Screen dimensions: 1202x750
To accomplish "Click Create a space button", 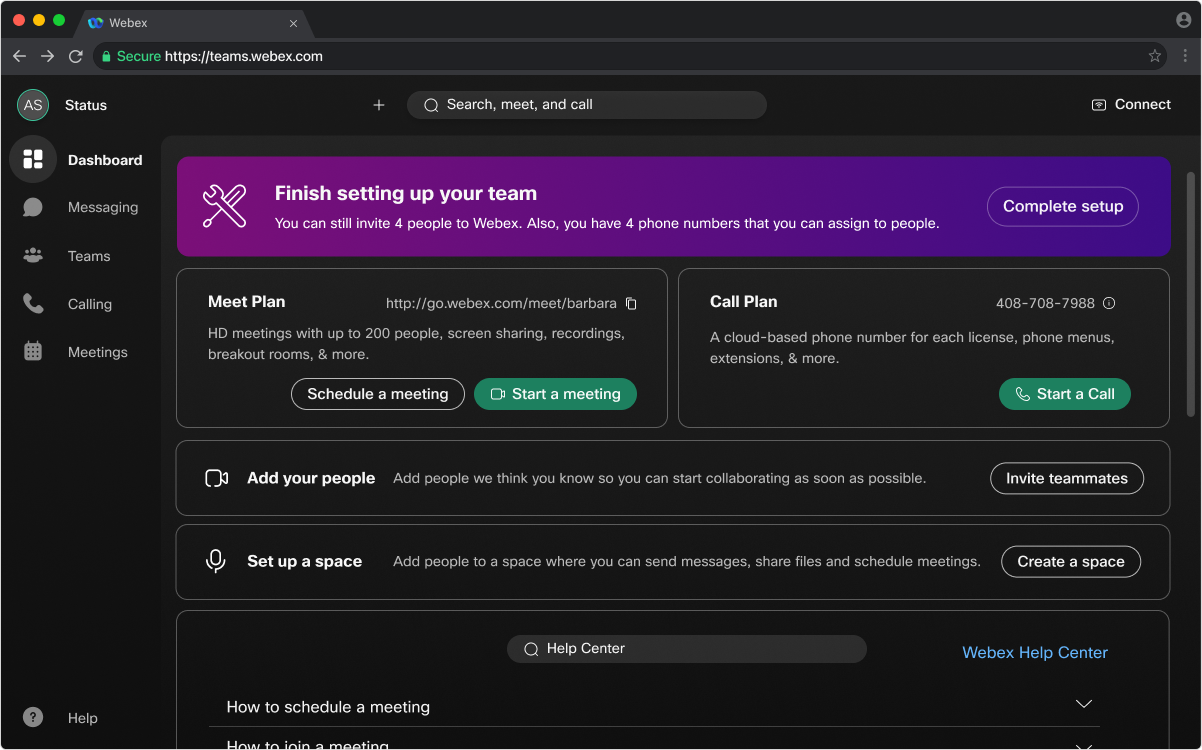I will [1071, 561].
